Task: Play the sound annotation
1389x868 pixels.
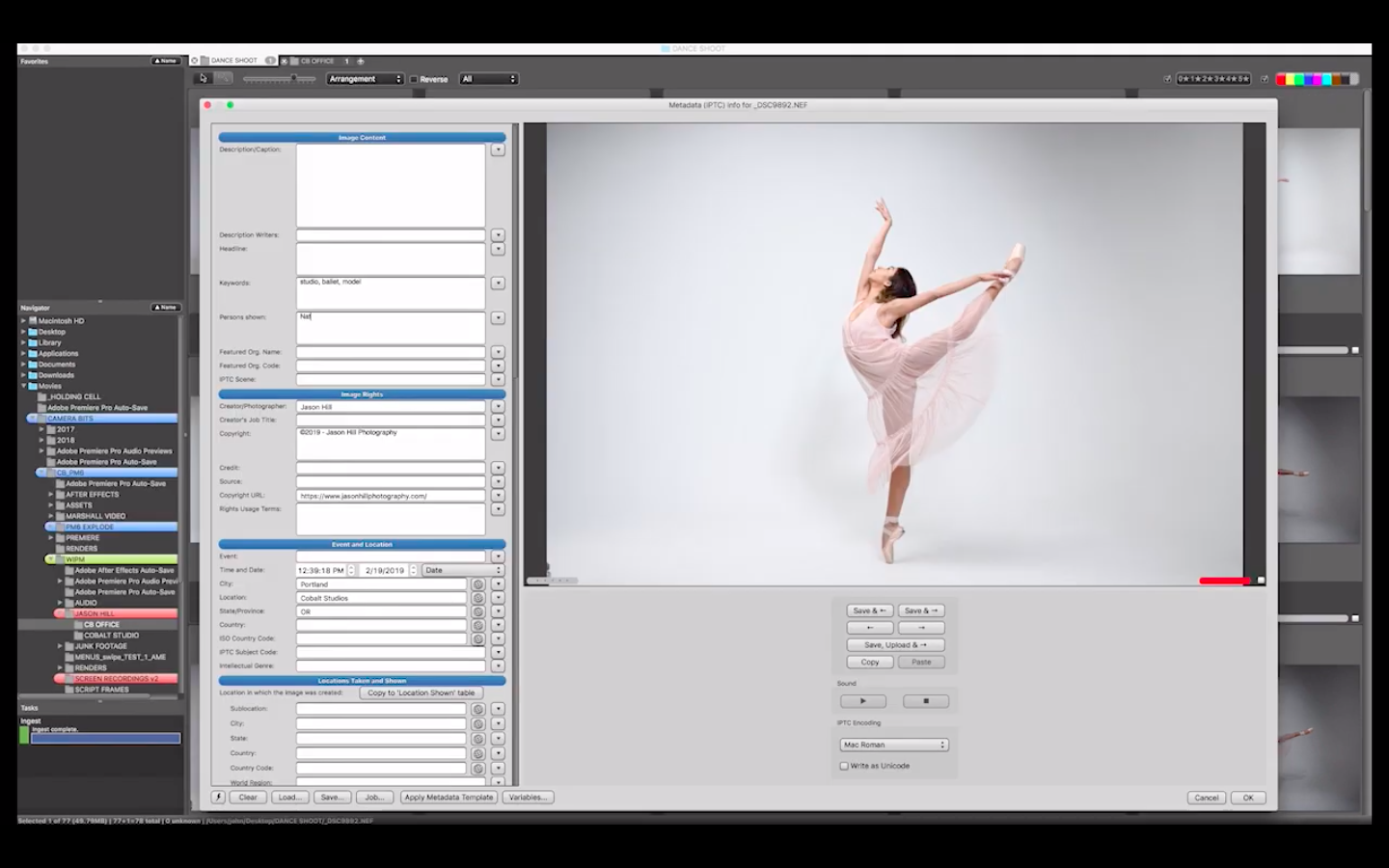Action: click(x=862, y=701)
